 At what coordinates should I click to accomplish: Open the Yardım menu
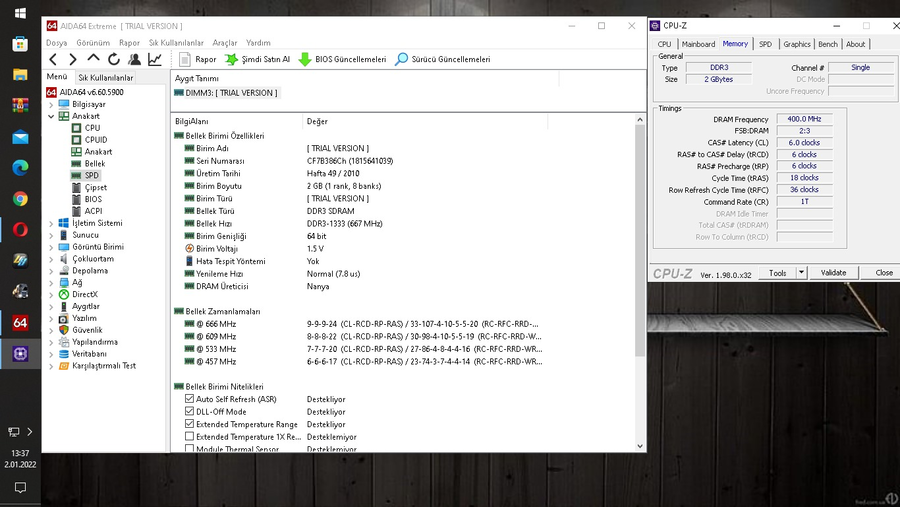click(258, 42)
